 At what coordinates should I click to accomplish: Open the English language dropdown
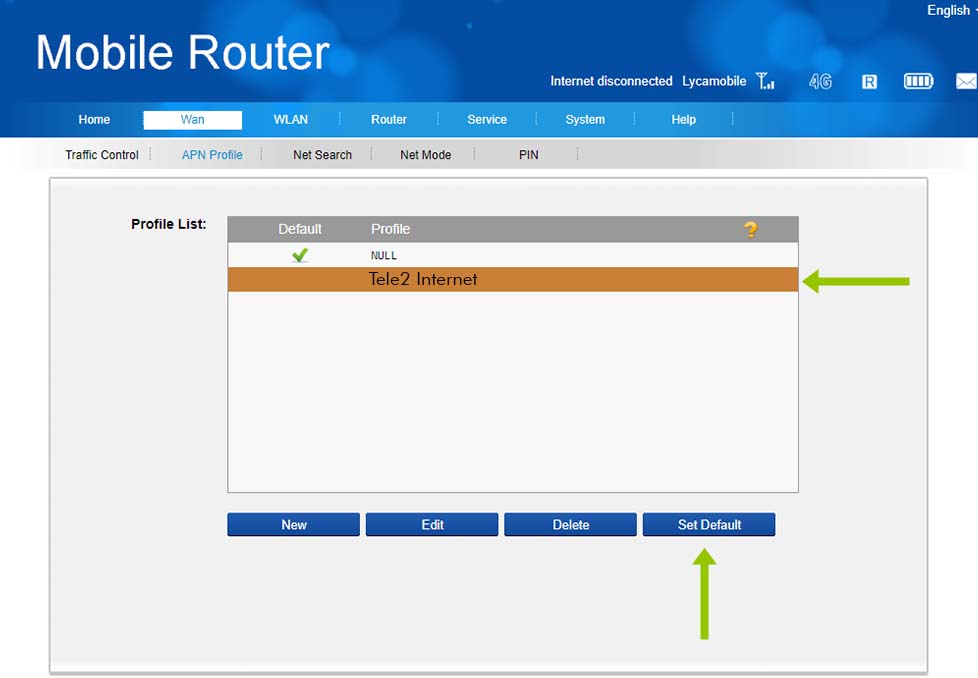pyautogui.click(x=951, y=10)
